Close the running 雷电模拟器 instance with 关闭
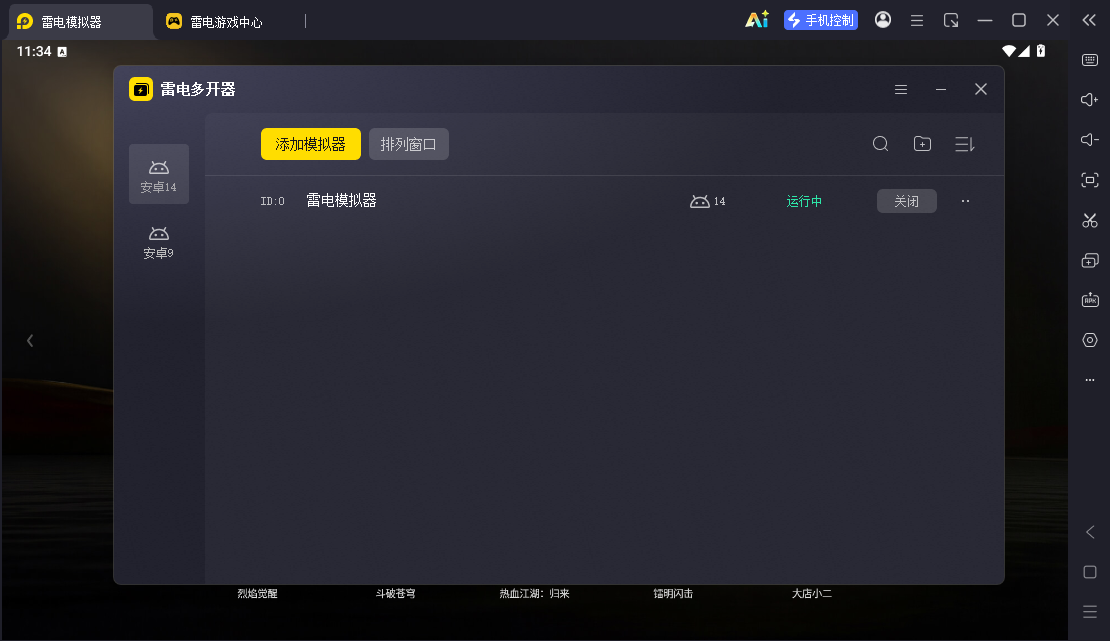This screenshot has width=1110, height=641. (907, 201)
